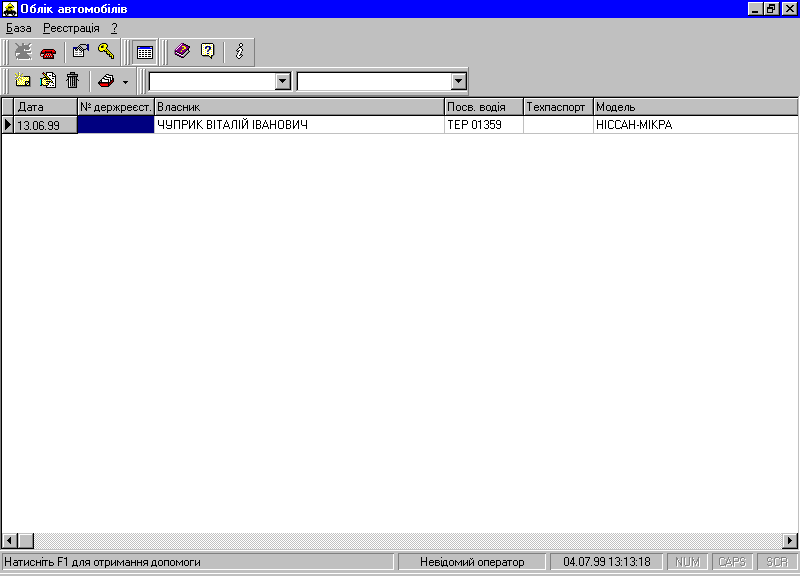800x576 pixels.
Task: Click the horizontal scrollbar left arrow
Action: (x=10, y=540)
